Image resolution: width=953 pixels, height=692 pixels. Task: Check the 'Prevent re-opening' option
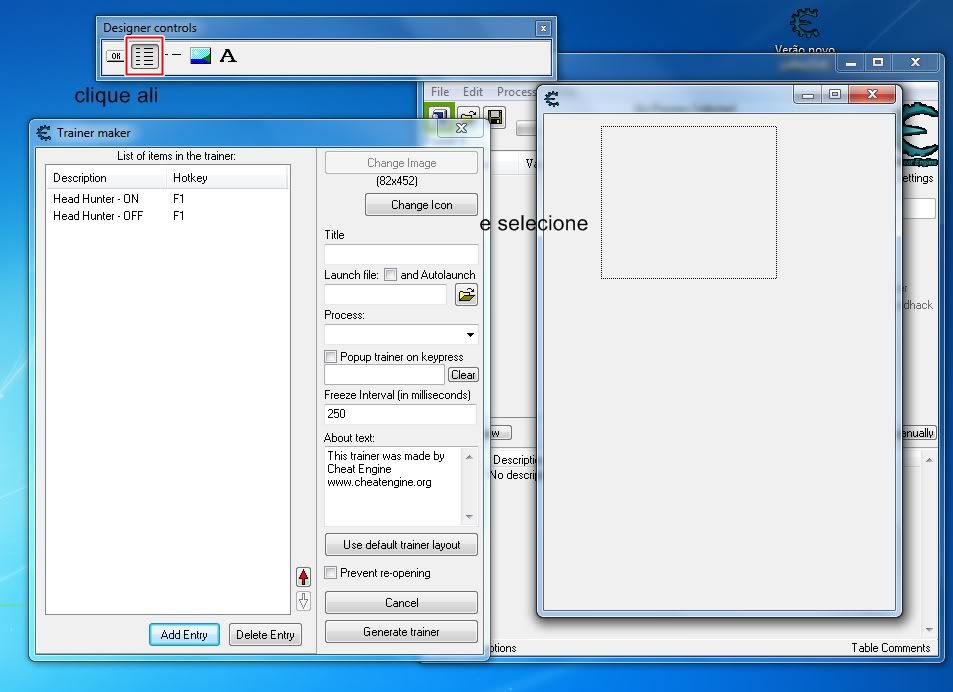tap(331, 573)
